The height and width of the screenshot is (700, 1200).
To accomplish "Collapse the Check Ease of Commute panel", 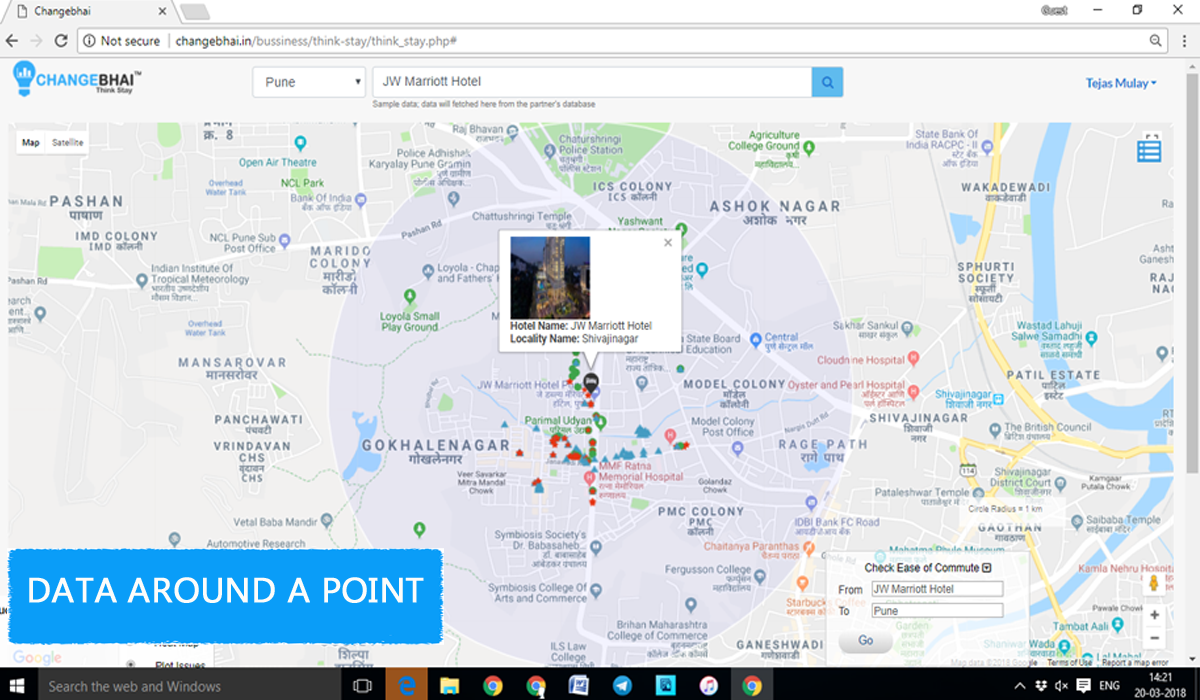I will coord(987,568).
